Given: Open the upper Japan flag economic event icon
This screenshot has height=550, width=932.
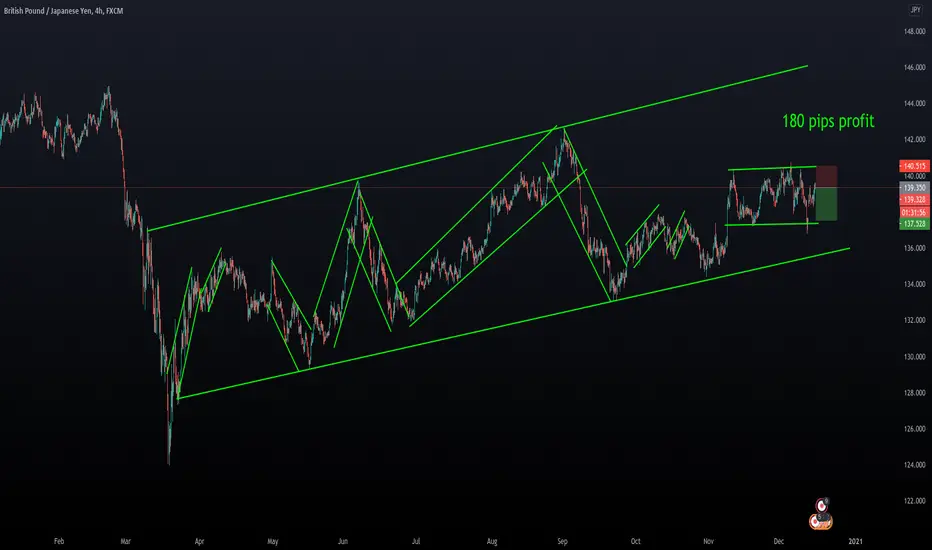Looking at the screenshot, I should tap(822, 505).
